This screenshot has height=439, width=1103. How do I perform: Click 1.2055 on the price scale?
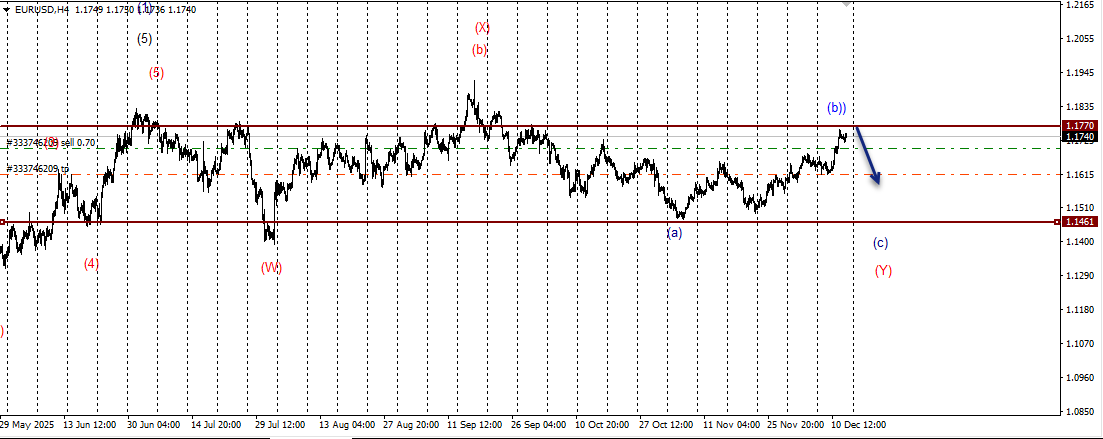click(x=1080, y=39)
